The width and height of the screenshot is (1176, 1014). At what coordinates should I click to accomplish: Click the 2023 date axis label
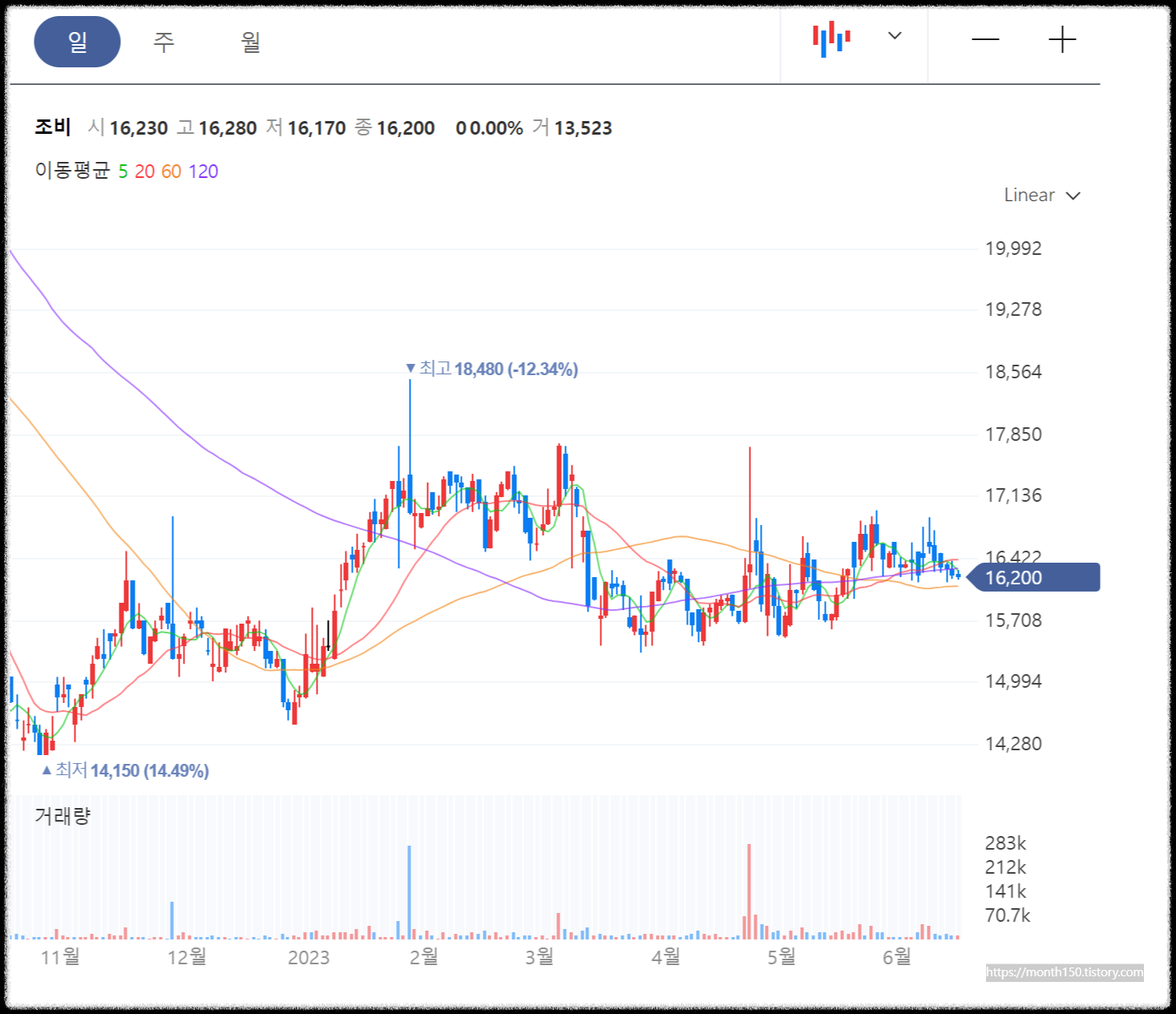point(309,958)
